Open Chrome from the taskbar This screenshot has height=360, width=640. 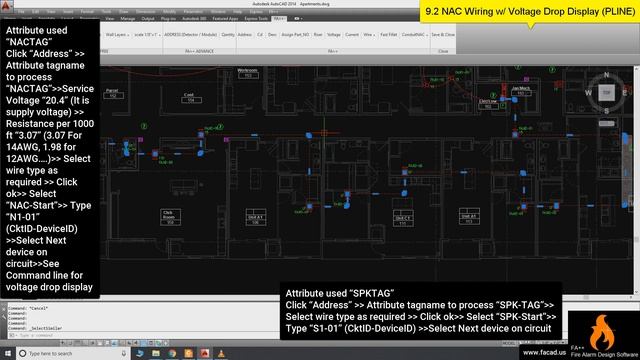[172, 353]
